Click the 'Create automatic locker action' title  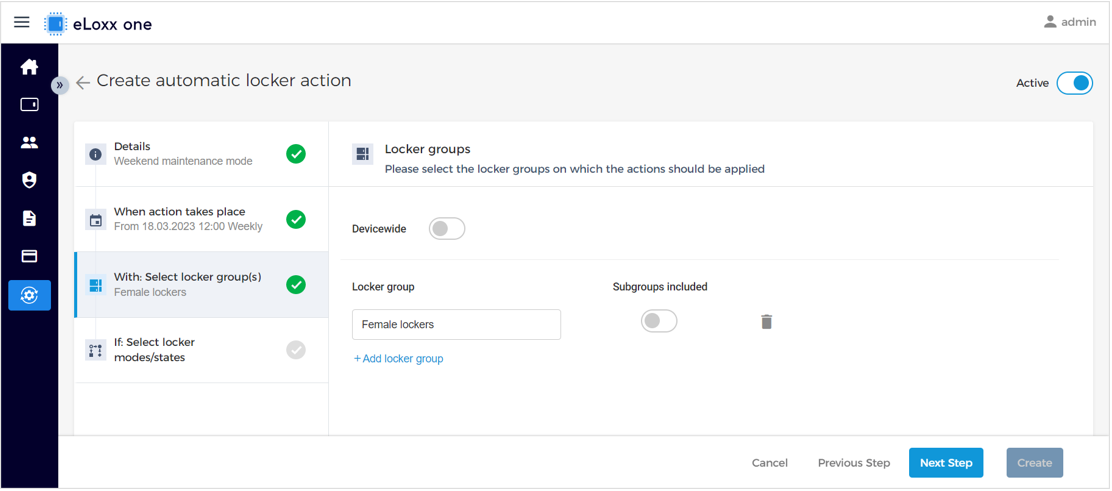pyautogui.click(x=224, y=80)
